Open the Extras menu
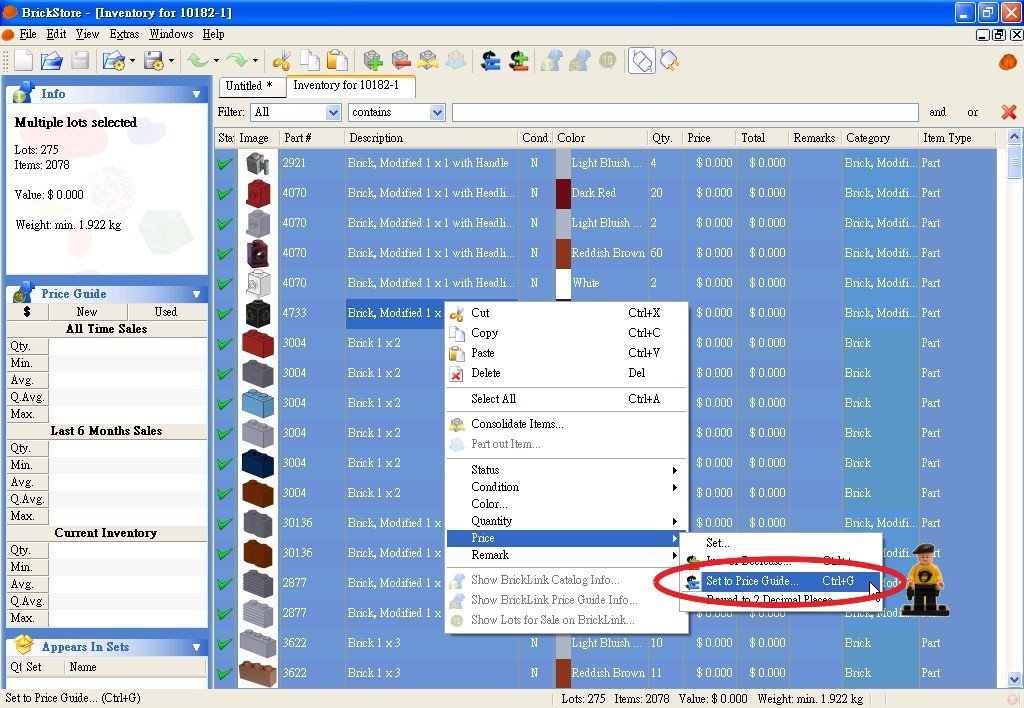1024x708 pixels. click(x=124, y=34)
